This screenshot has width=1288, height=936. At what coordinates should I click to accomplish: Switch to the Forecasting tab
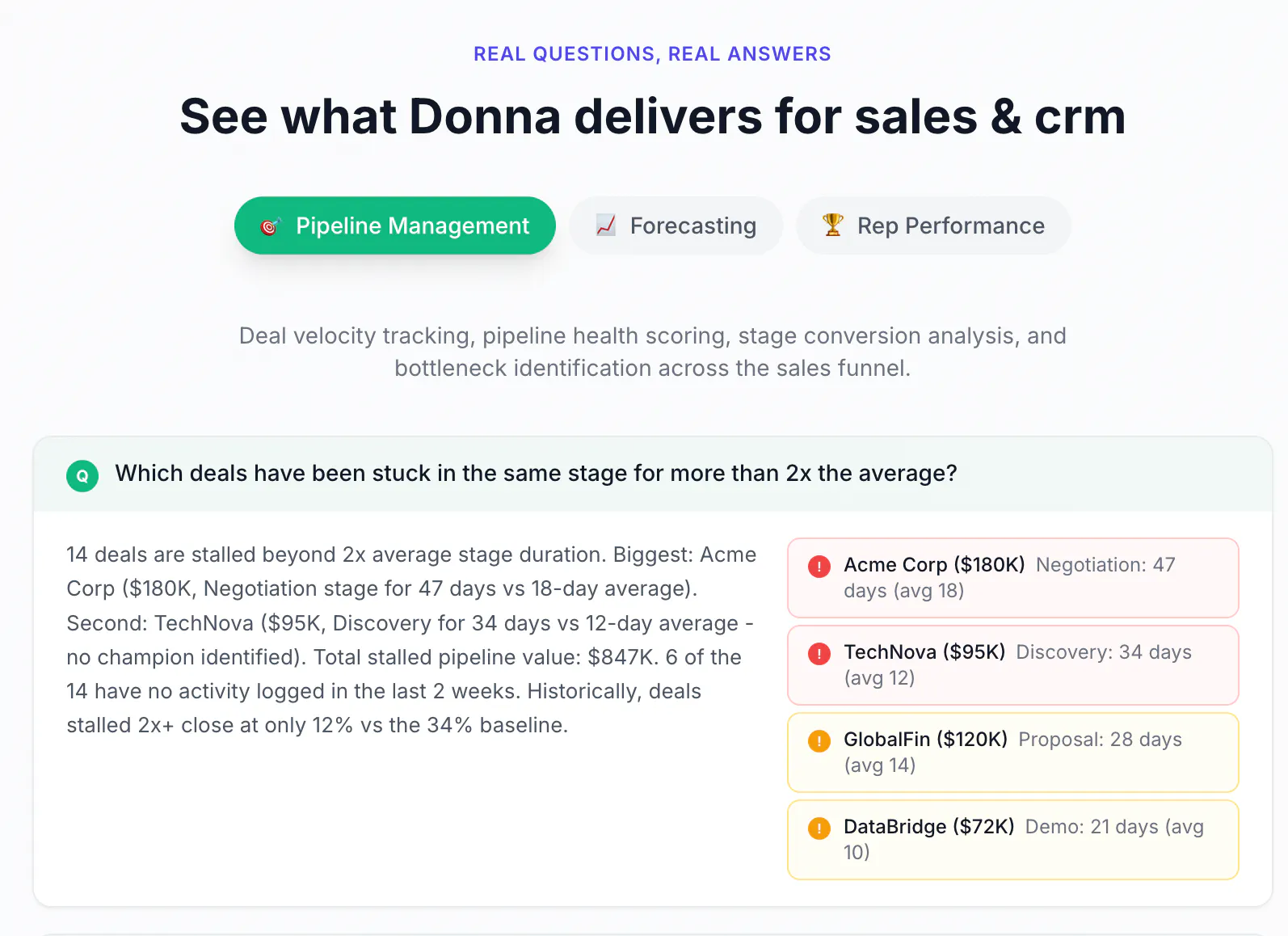pos(676,226)
